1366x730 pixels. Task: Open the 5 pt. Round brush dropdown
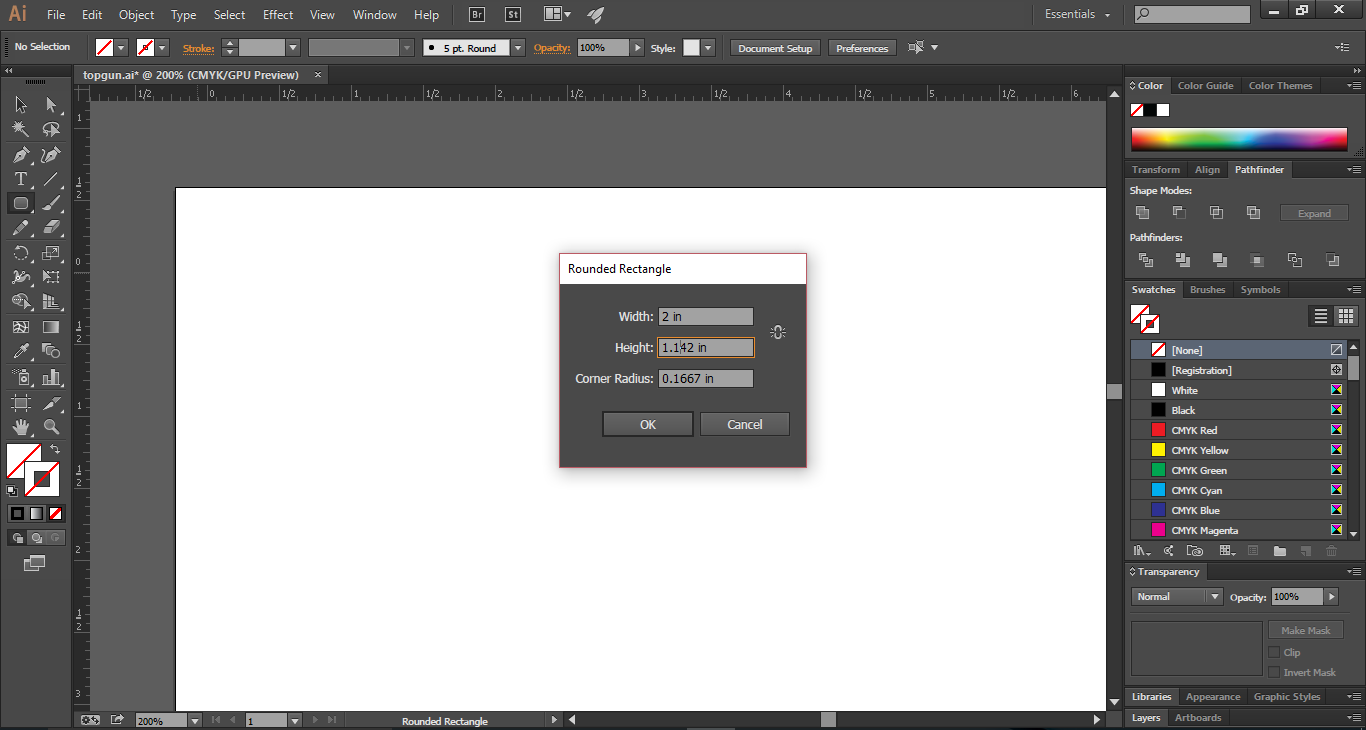point(518,47)
